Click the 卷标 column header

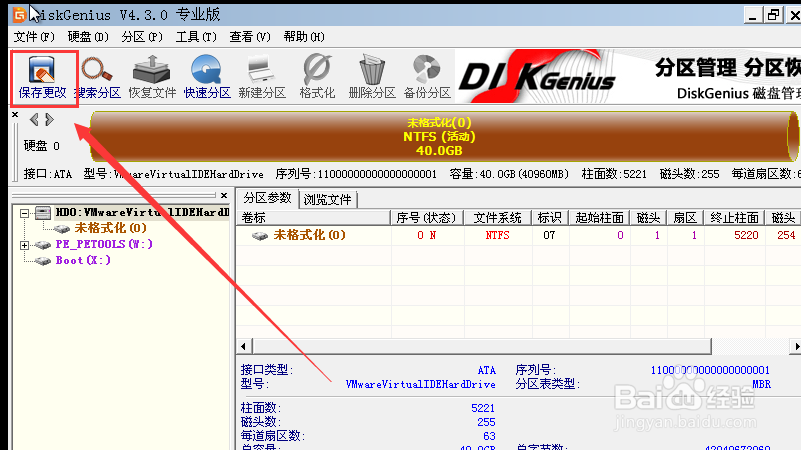(x=314, y=218)
